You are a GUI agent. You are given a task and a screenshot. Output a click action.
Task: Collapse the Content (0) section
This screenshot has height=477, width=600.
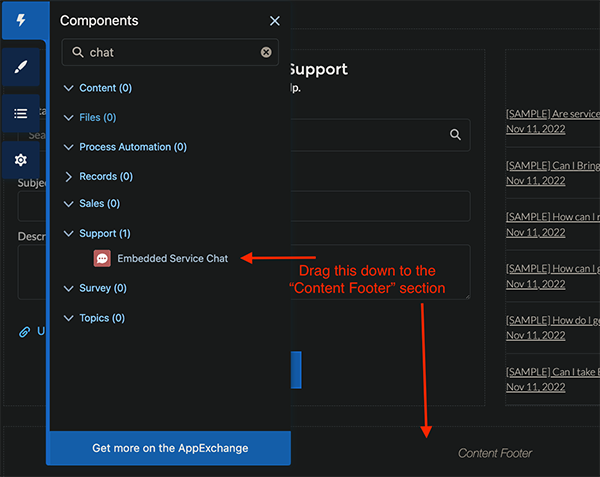tap(68, 88)
